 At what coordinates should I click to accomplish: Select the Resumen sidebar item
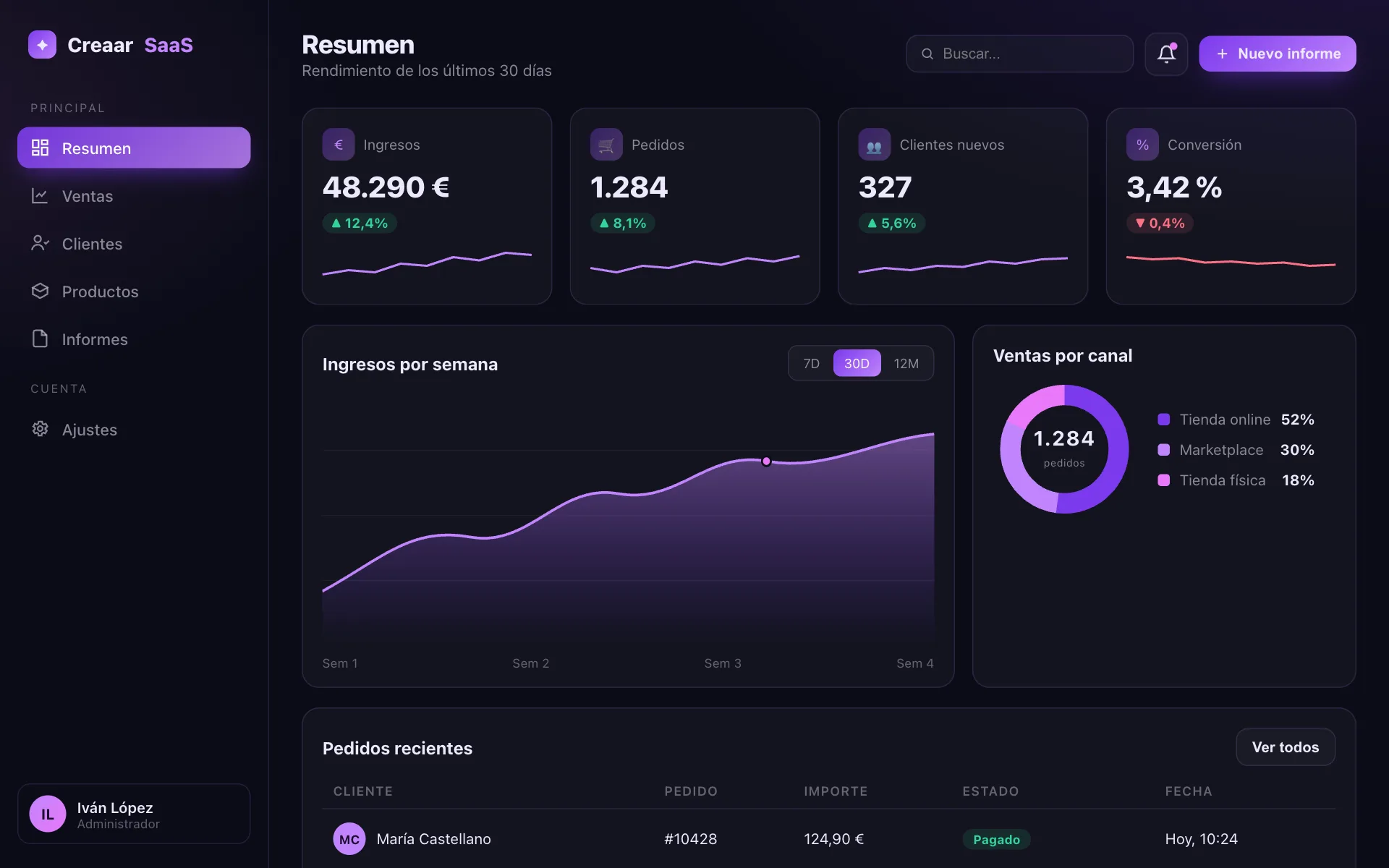[x=134, y=148]
